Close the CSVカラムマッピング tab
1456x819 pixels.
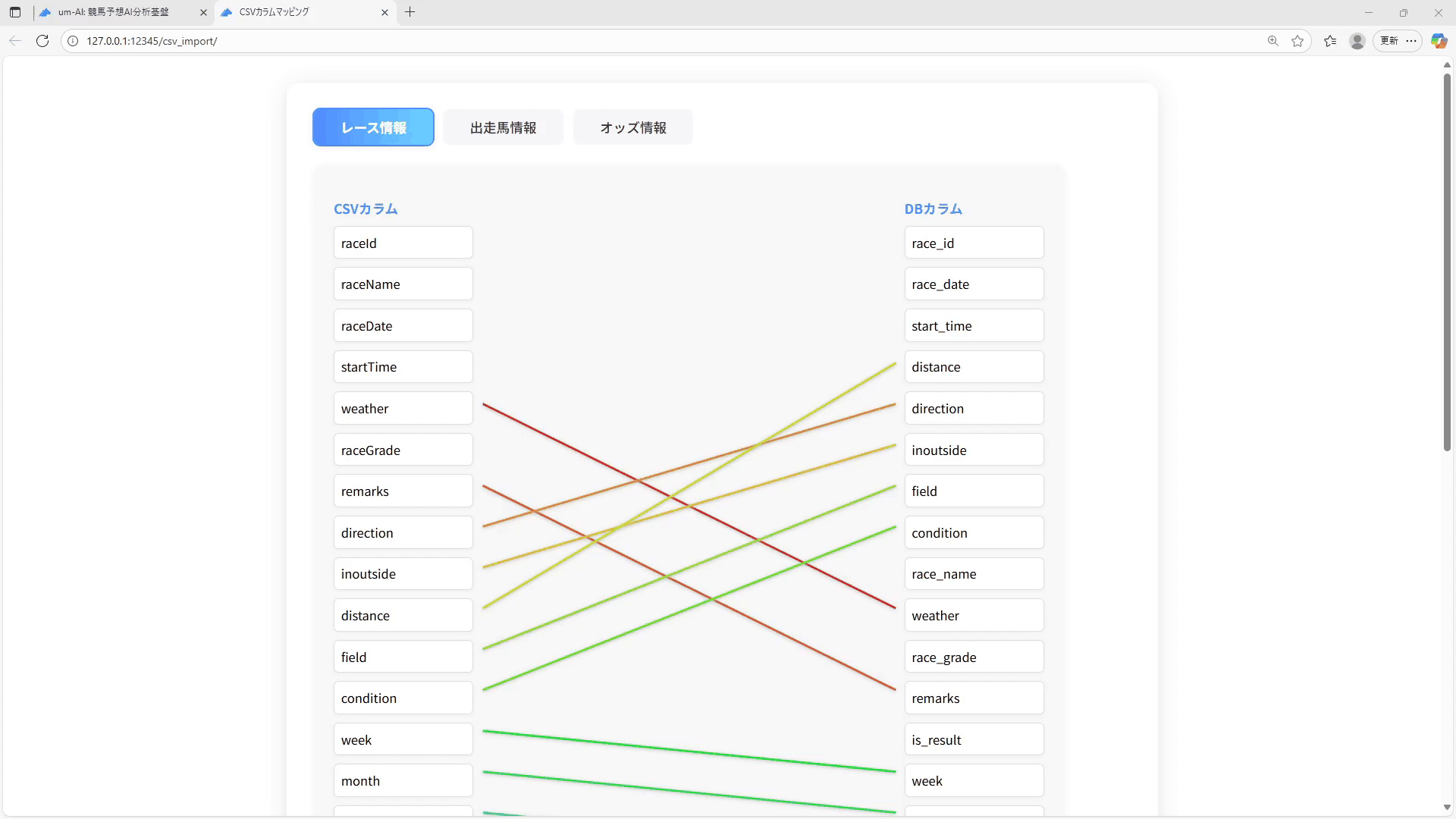(384, 12)
